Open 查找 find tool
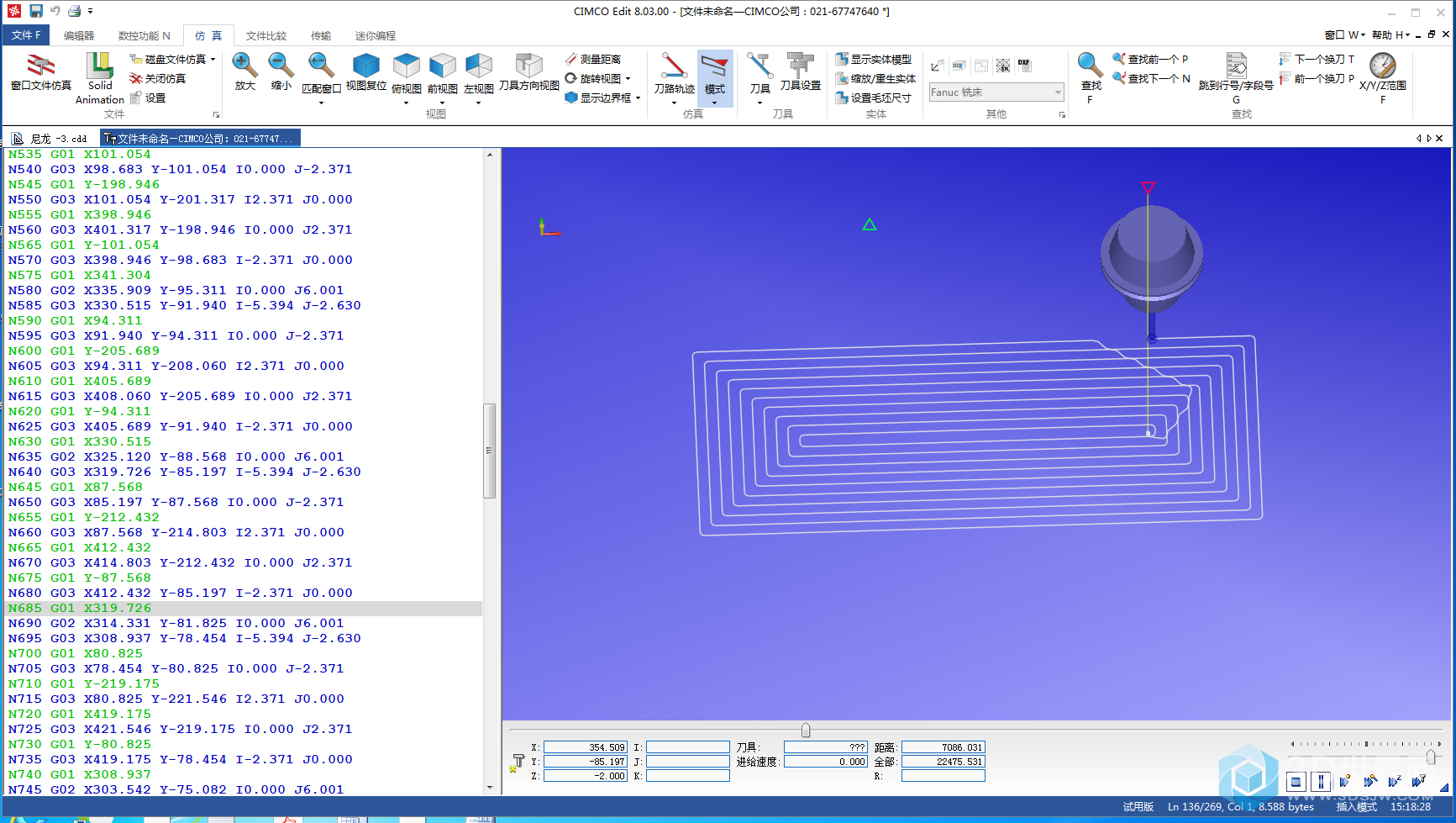 click(x=1090, y=78)
